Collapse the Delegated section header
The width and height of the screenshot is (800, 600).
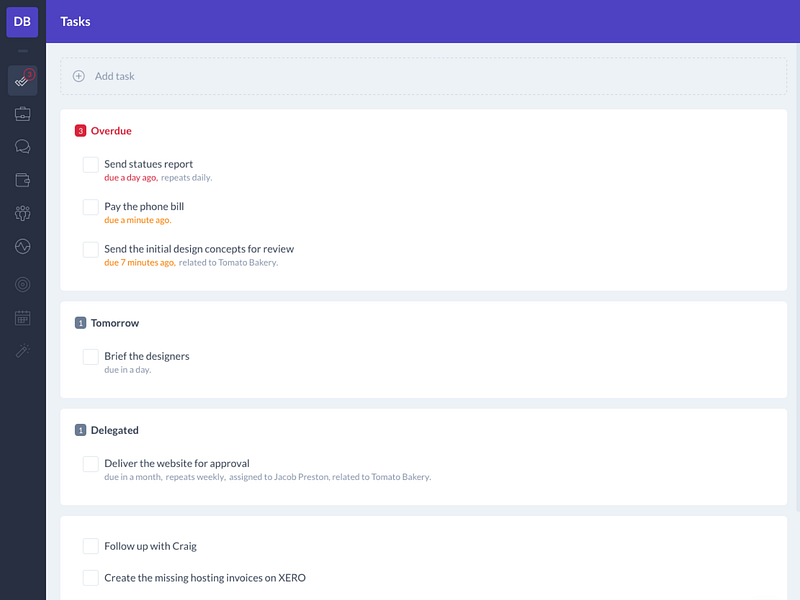point(107,430)
